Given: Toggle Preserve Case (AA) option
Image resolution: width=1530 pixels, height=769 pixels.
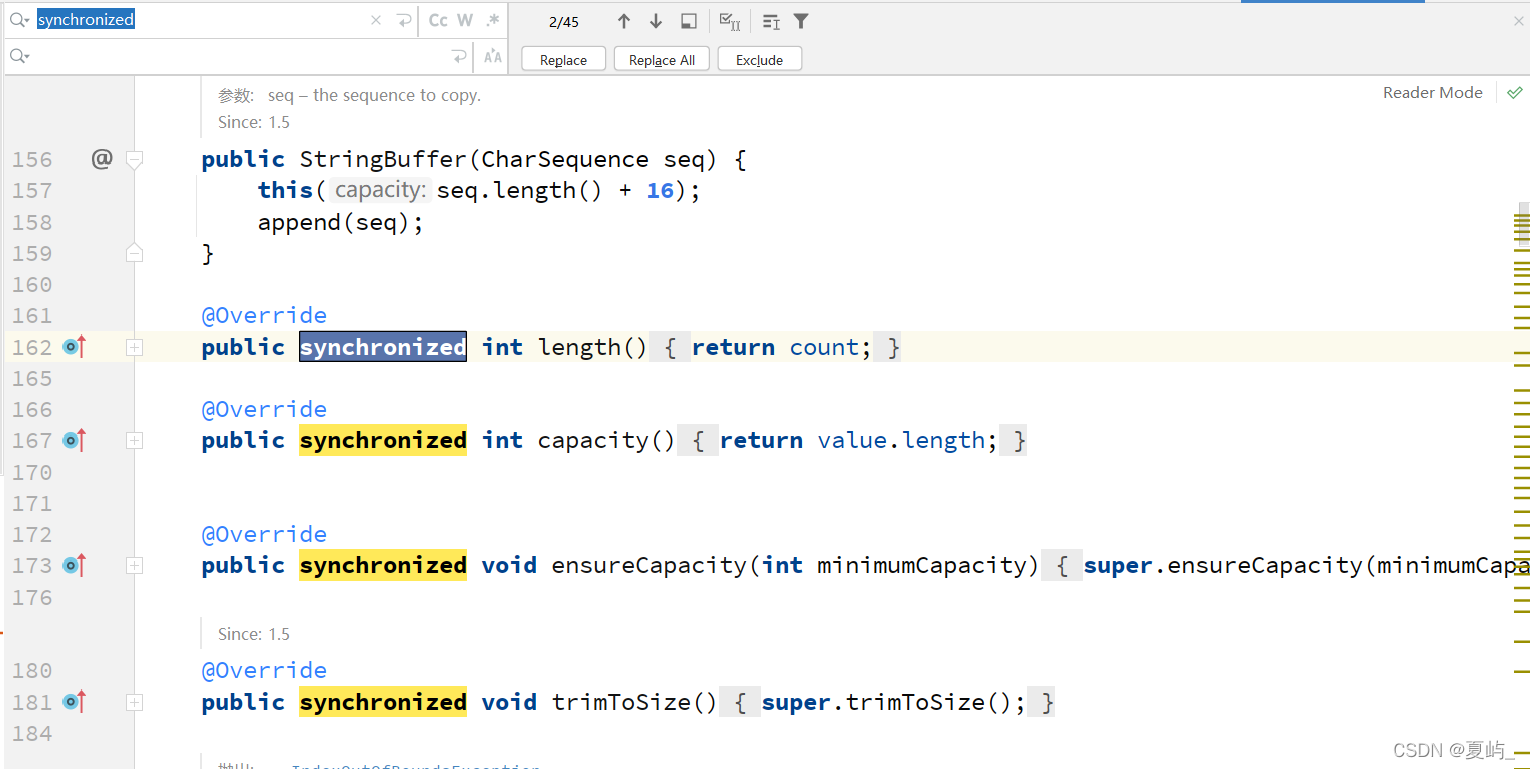Looking at the screenshot, I should (x=492, y=57).
